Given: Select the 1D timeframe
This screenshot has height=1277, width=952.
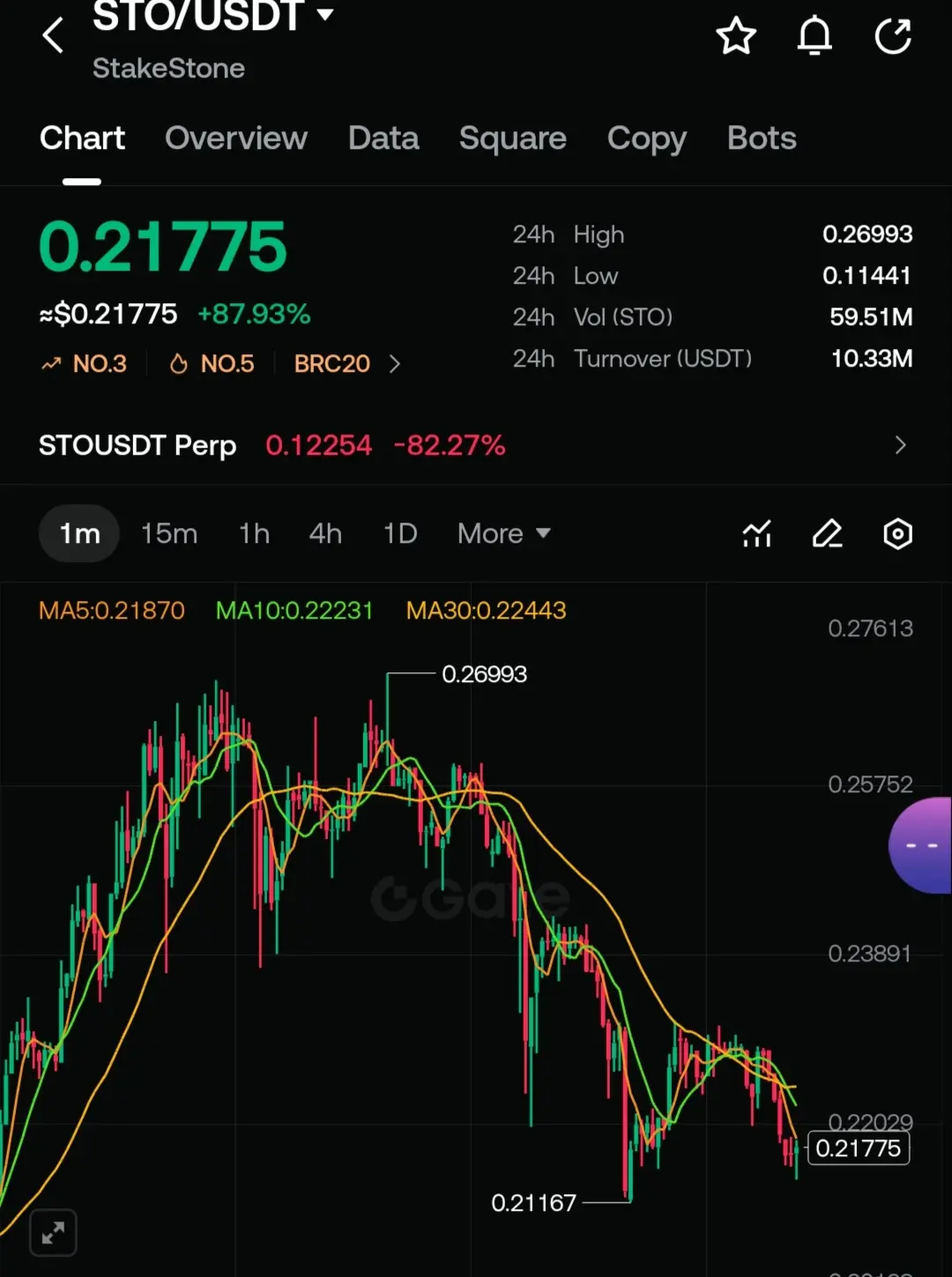Looking at the screenshot, I should pos(400,534).
